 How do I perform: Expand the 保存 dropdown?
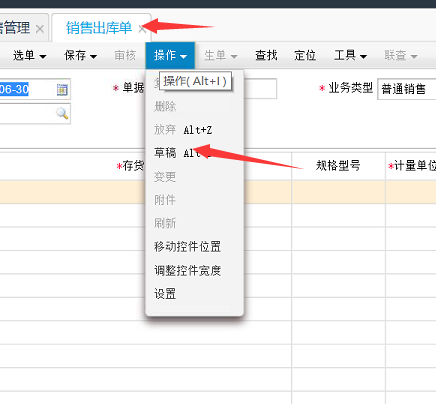pos(80,55)
